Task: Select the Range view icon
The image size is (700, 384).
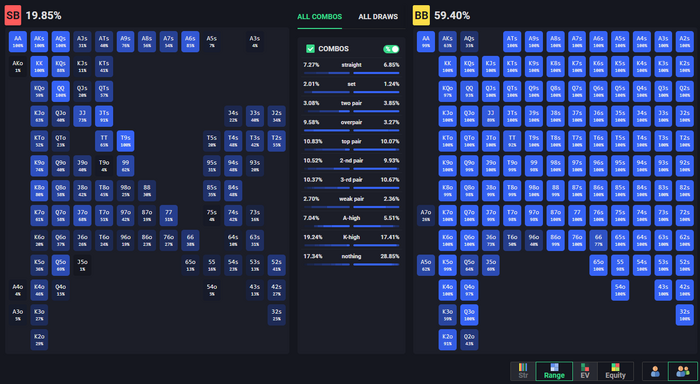Action: point(554,371)
